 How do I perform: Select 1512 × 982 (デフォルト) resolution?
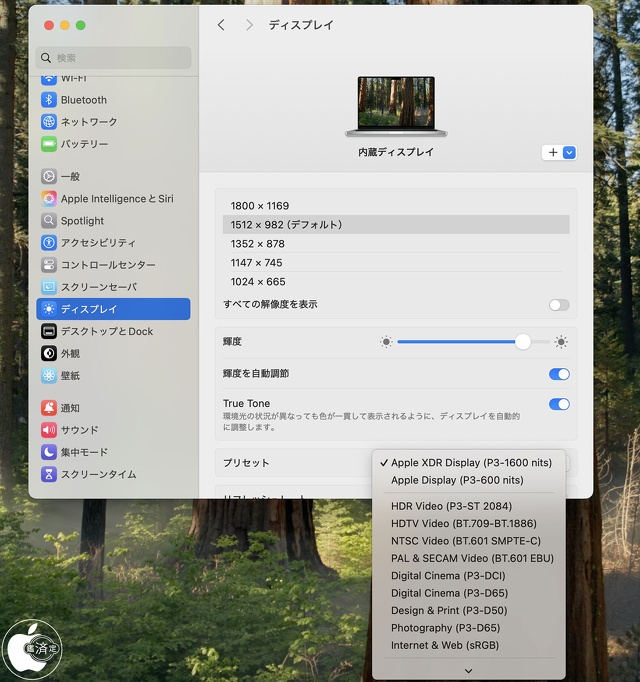click(x=396, y=224)
